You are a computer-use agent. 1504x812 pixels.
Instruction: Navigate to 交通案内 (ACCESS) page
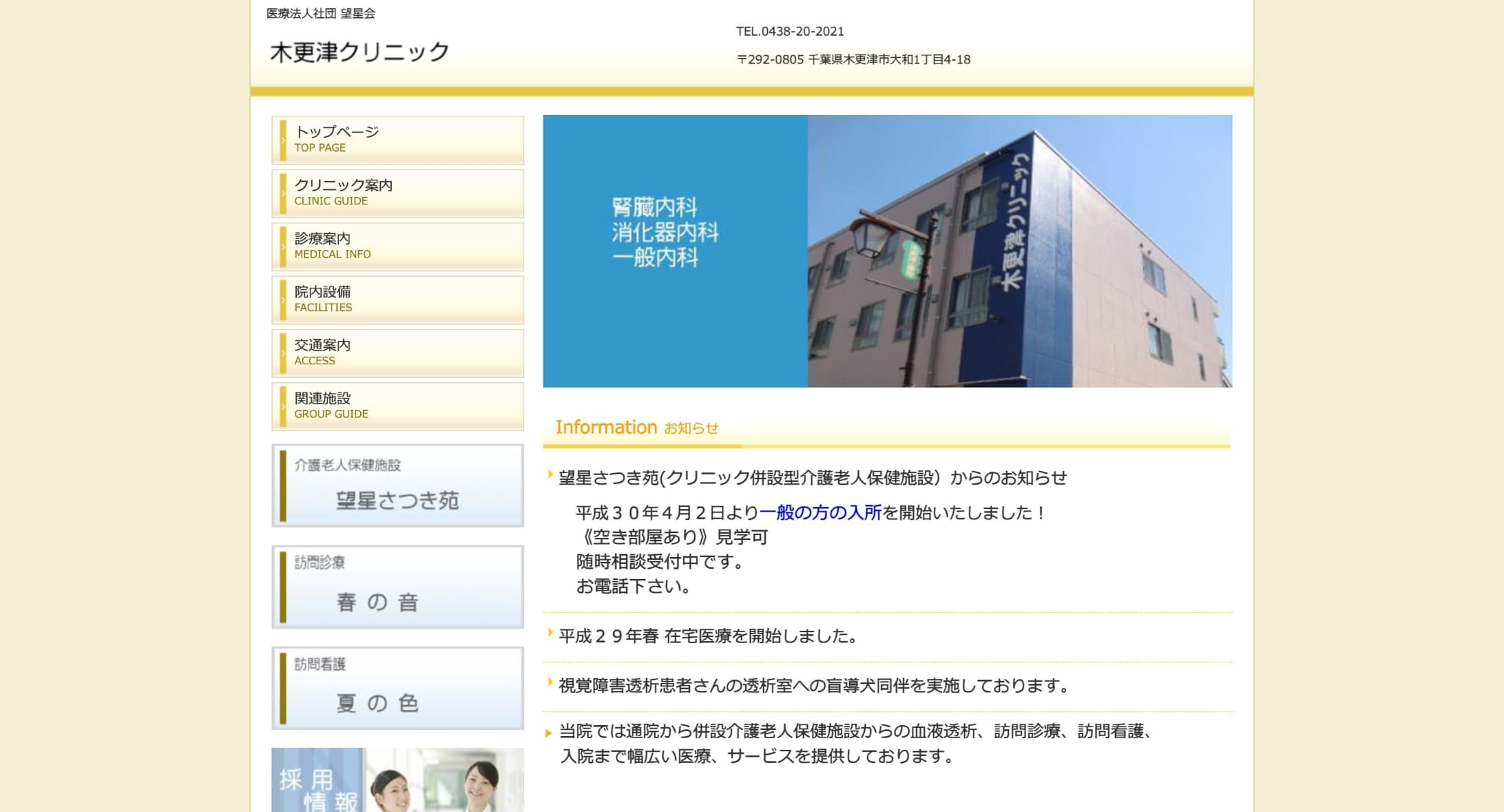(397, 353)
